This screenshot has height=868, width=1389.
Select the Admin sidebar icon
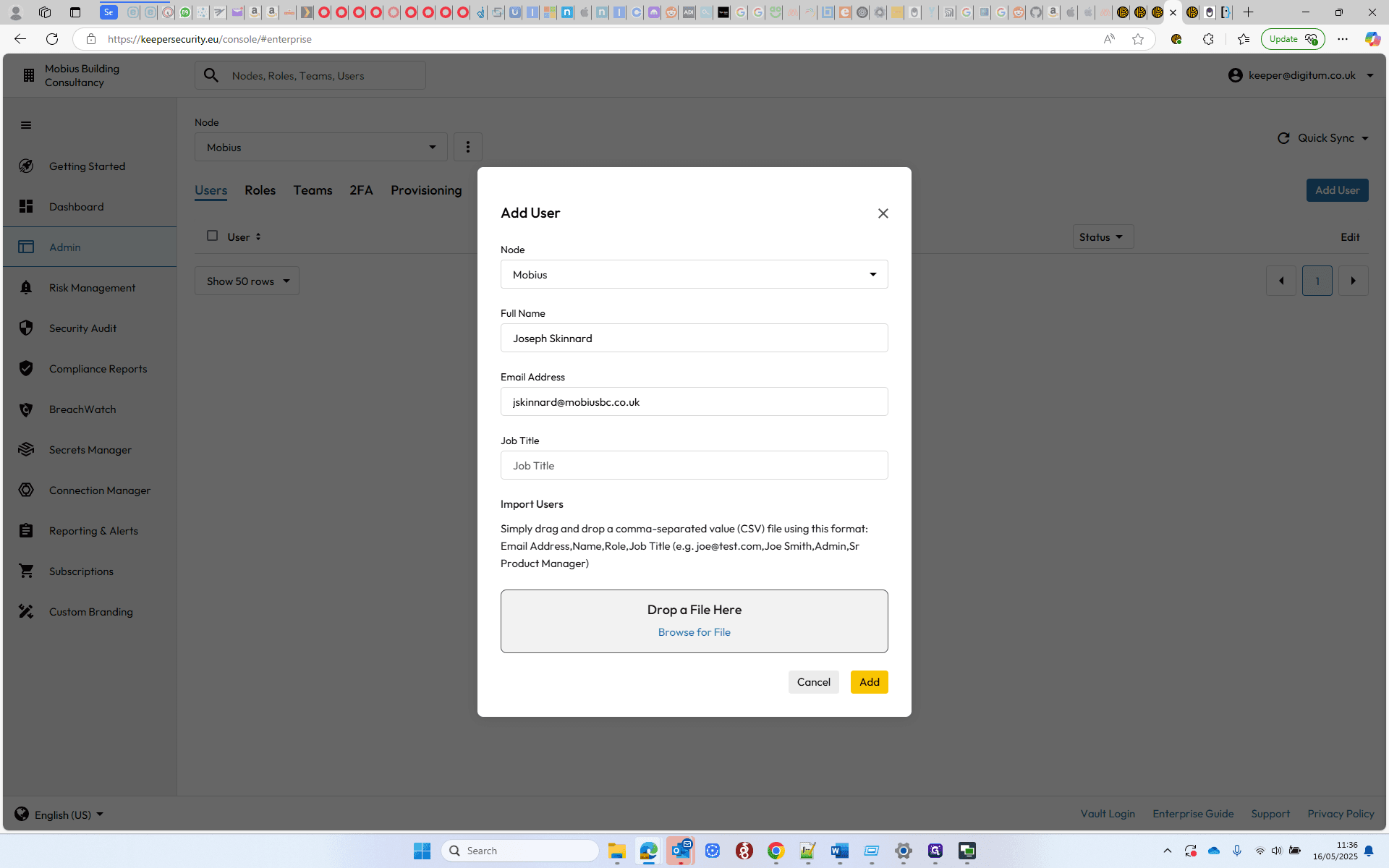coord(26,247)
